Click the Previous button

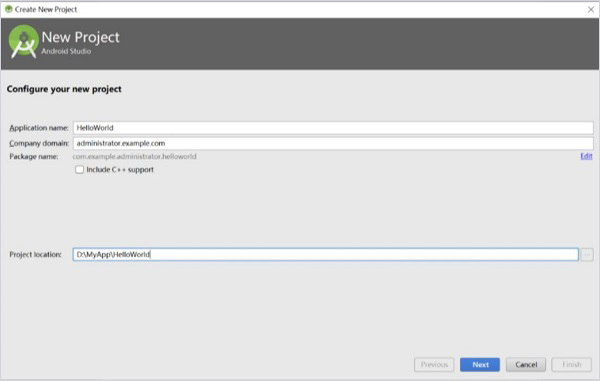[x=434, y=365]
